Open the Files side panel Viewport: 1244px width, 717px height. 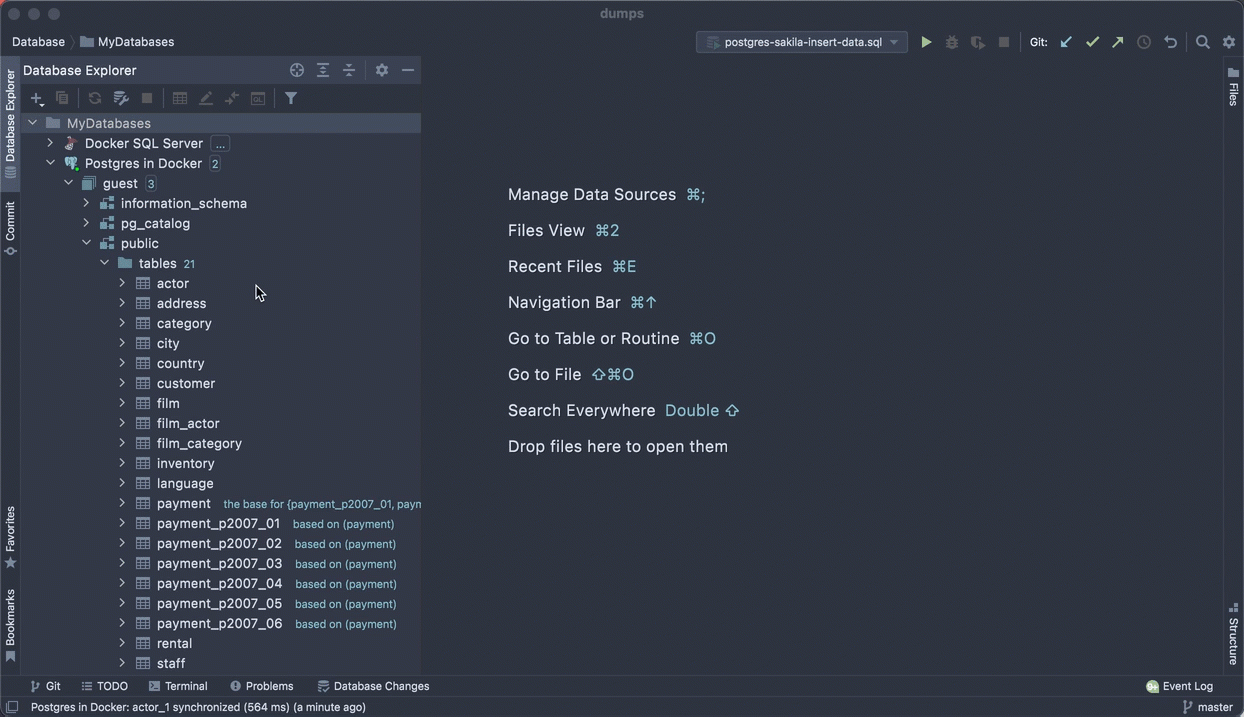1234,87
